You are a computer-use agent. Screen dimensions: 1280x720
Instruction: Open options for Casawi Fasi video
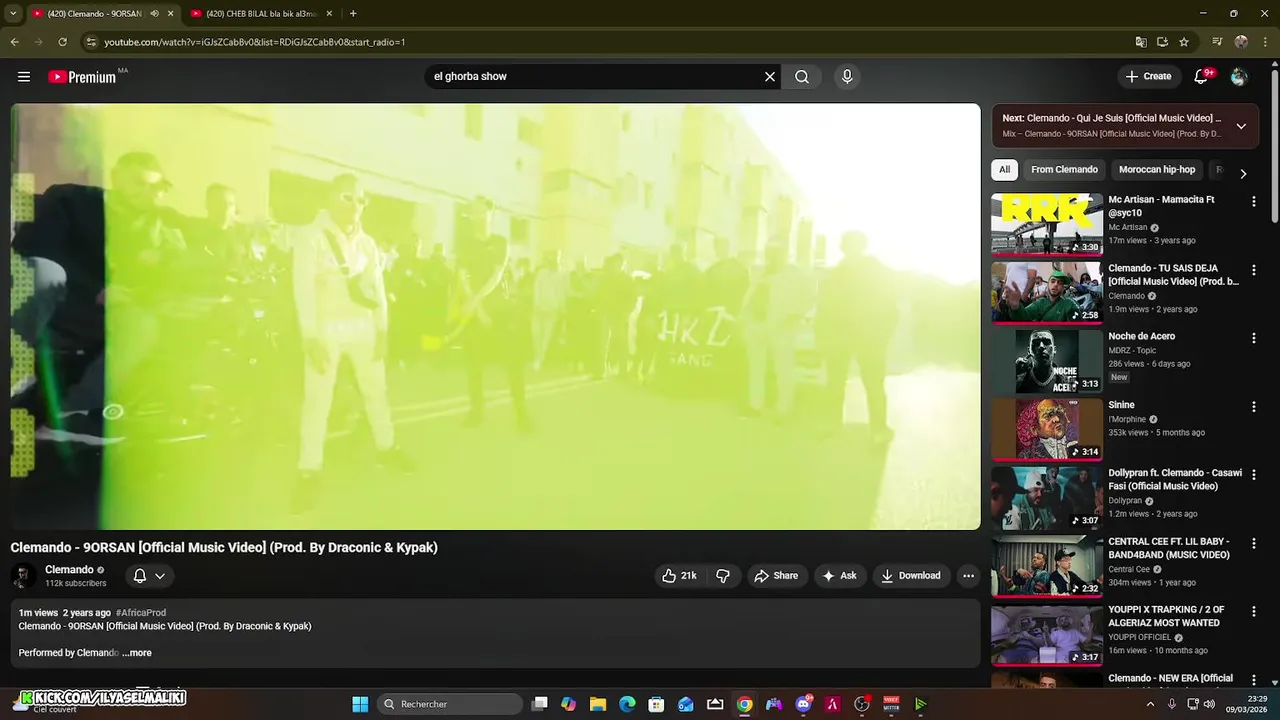1253,475
